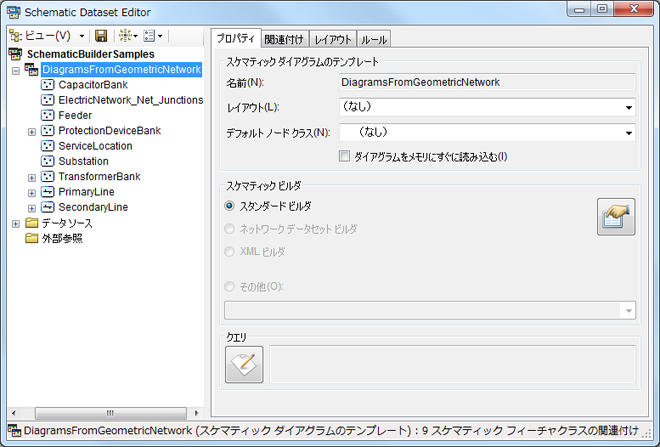660x447 pixels.
Task: Click the query edit pencil button
Action: tap(244, 365)
